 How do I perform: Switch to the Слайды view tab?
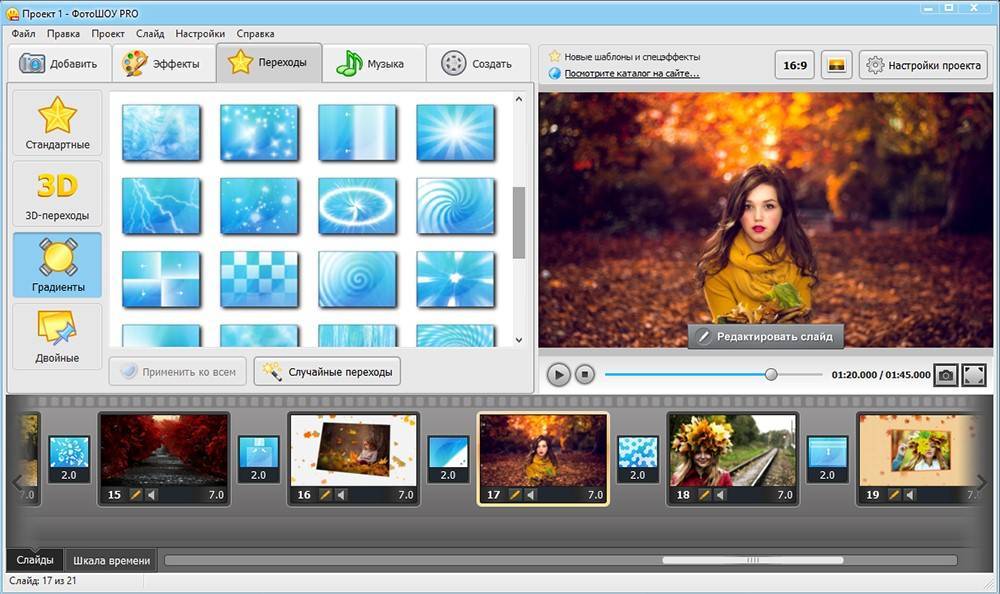[35, 560]
